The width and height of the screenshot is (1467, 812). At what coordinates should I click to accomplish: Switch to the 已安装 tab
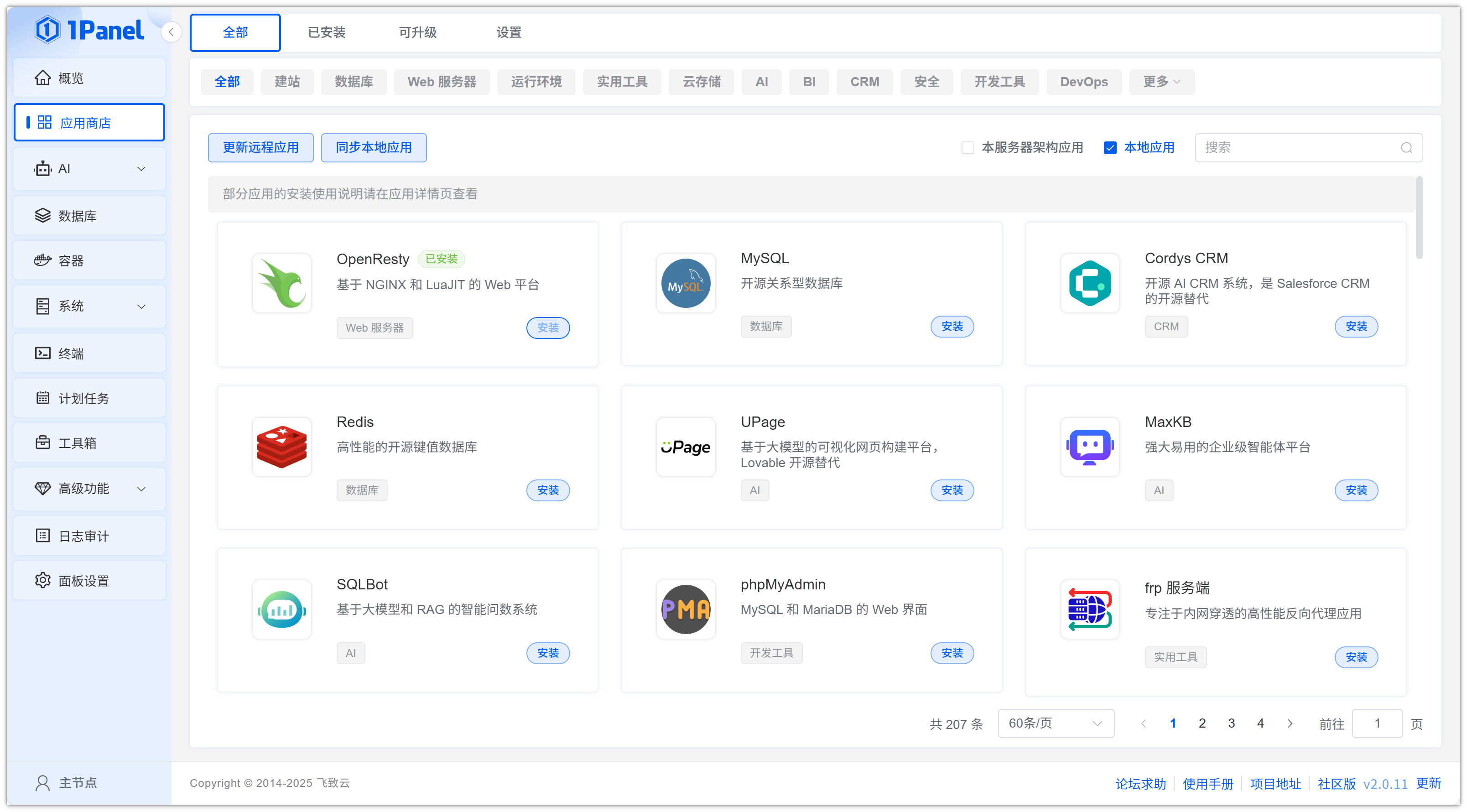click(x=326, y=32)
